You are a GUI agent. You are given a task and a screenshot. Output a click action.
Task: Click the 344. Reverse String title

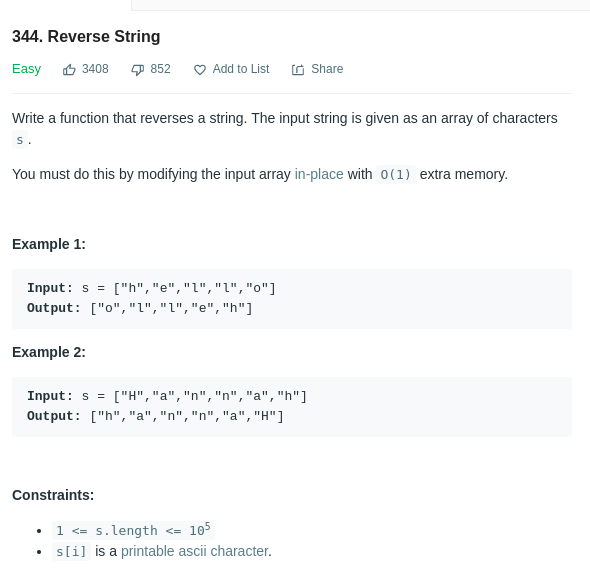(86, 37)
